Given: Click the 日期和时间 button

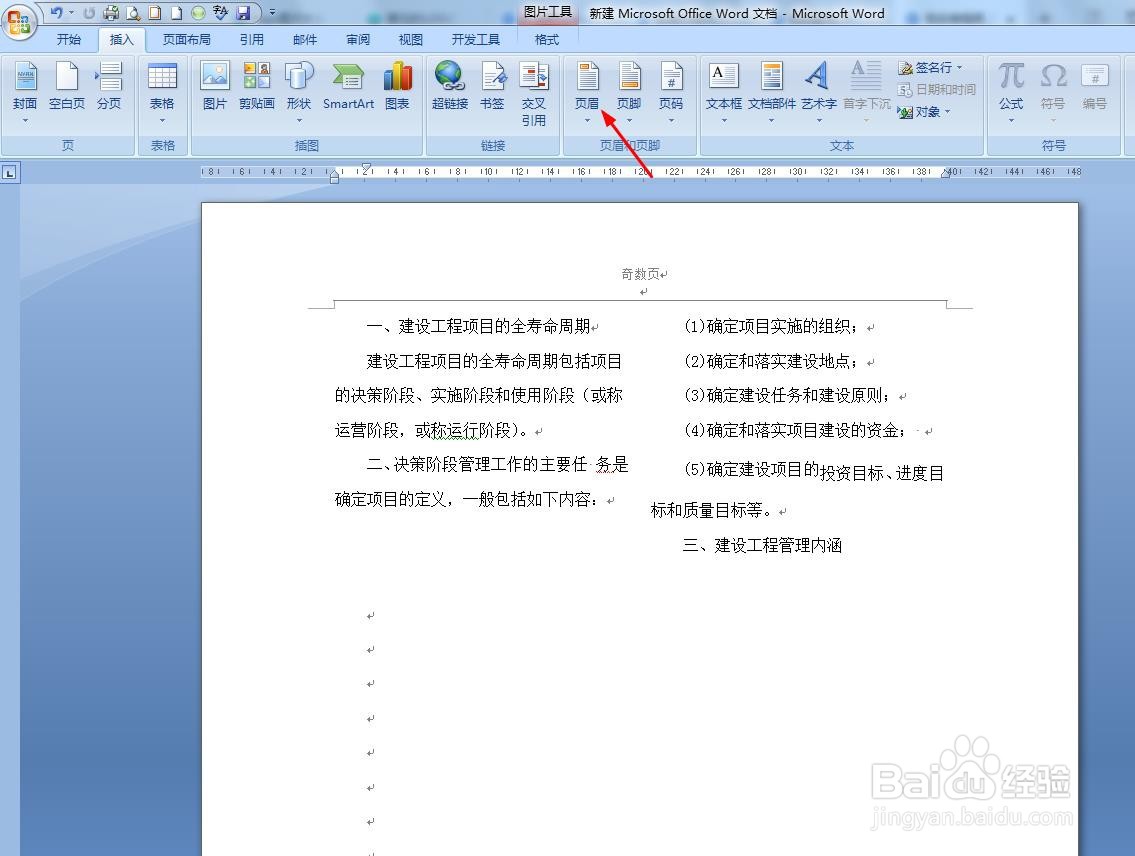Looking at the screenshot, I should tap(937, 90).
